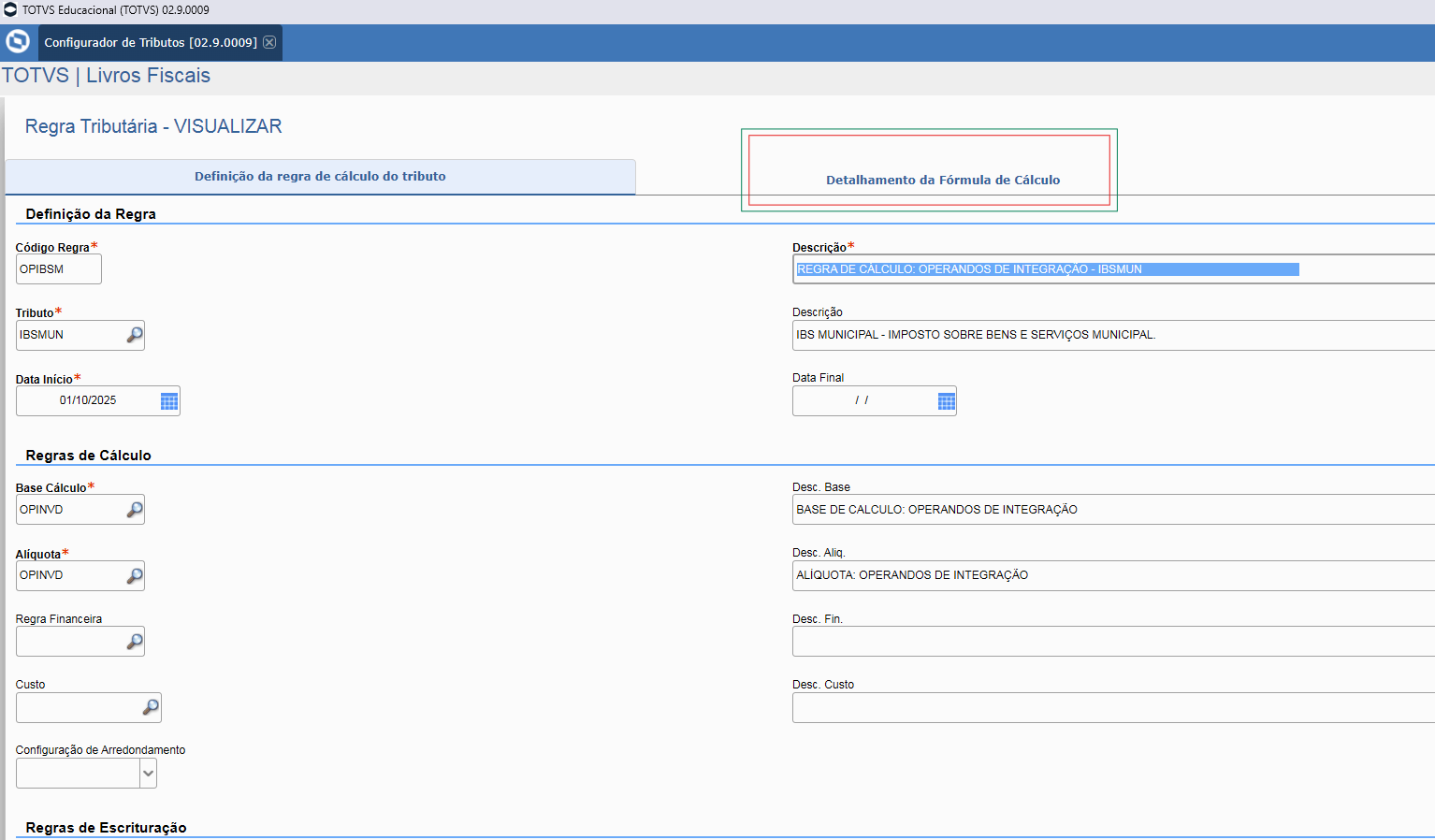
Task: Click the "Configuração de Arredondamento" label
Action: pos(100,750)
